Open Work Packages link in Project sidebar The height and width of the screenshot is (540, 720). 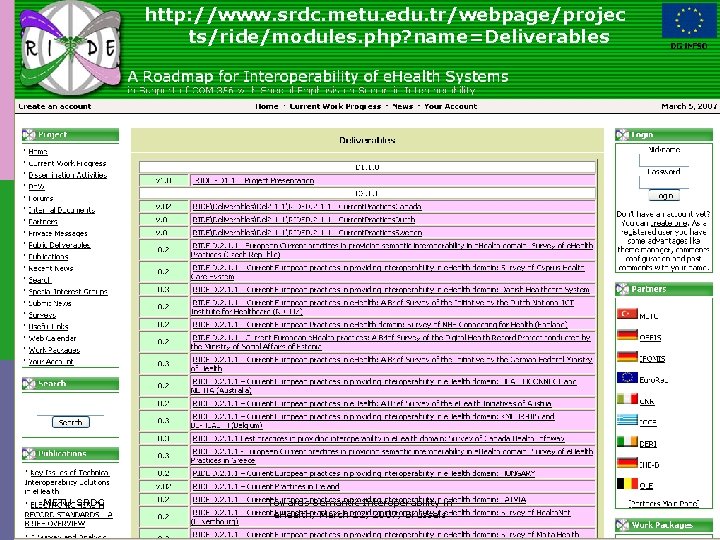click(54, 350)
